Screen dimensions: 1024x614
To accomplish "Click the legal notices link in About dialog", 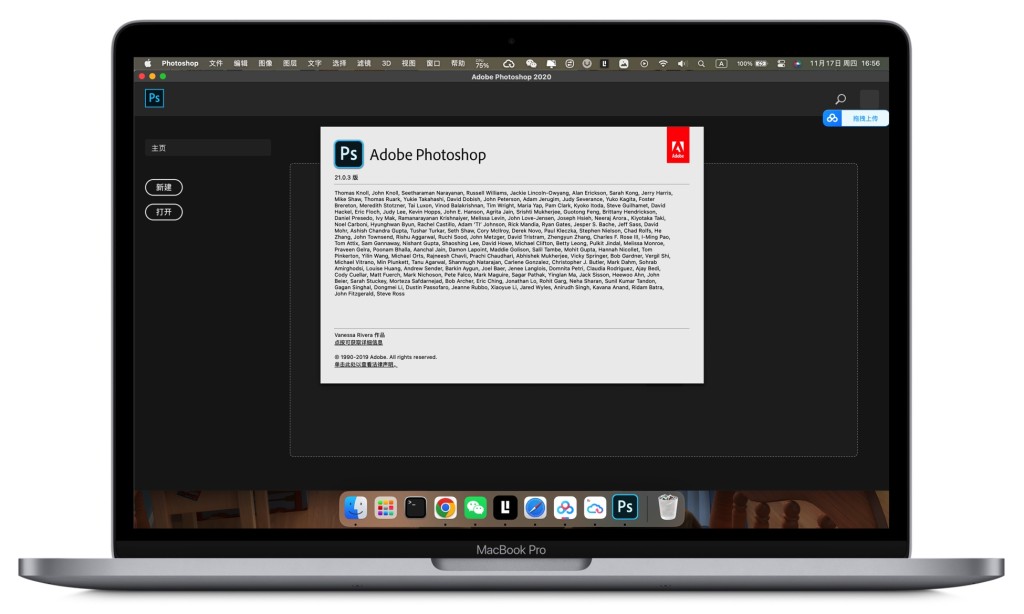I will (x=366, y=365).
